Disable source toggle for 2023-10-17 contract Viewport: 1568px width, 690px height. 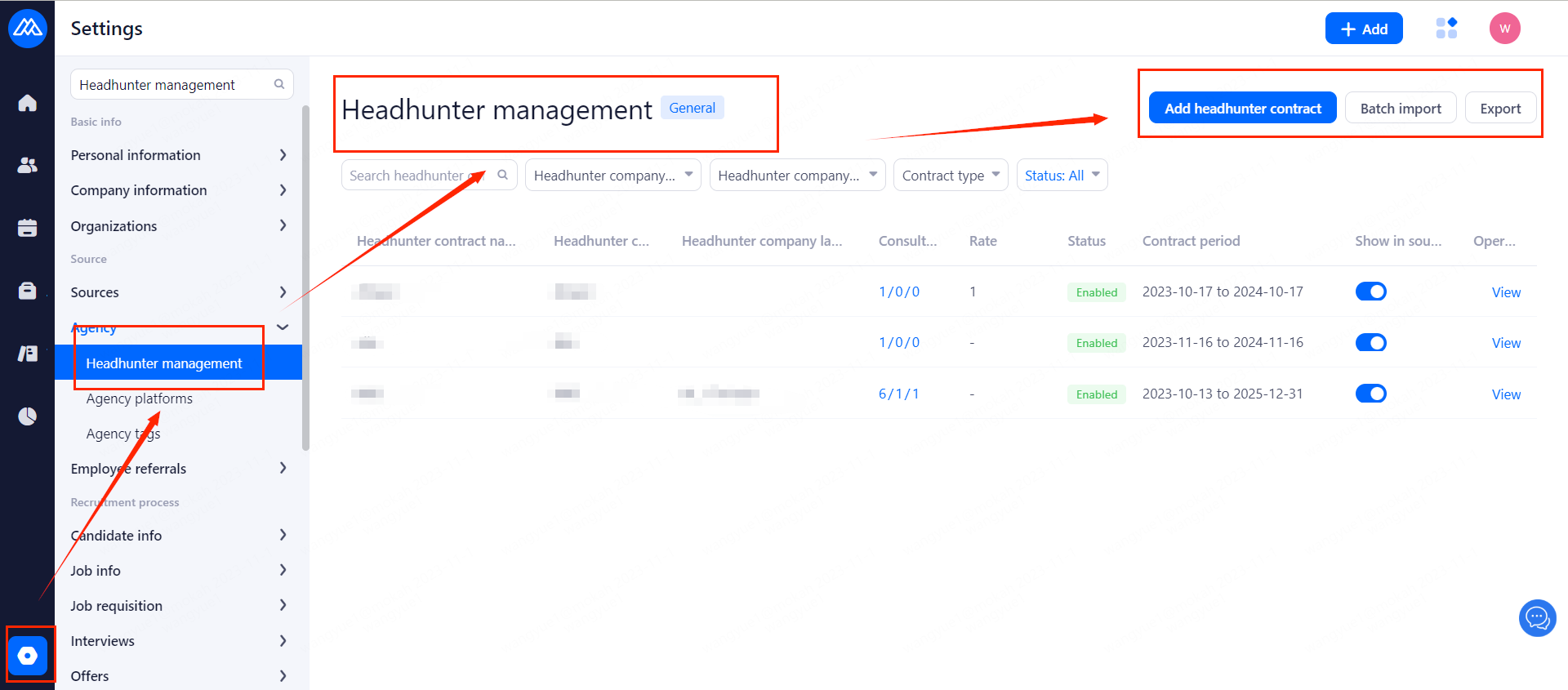pos(1370,292)
